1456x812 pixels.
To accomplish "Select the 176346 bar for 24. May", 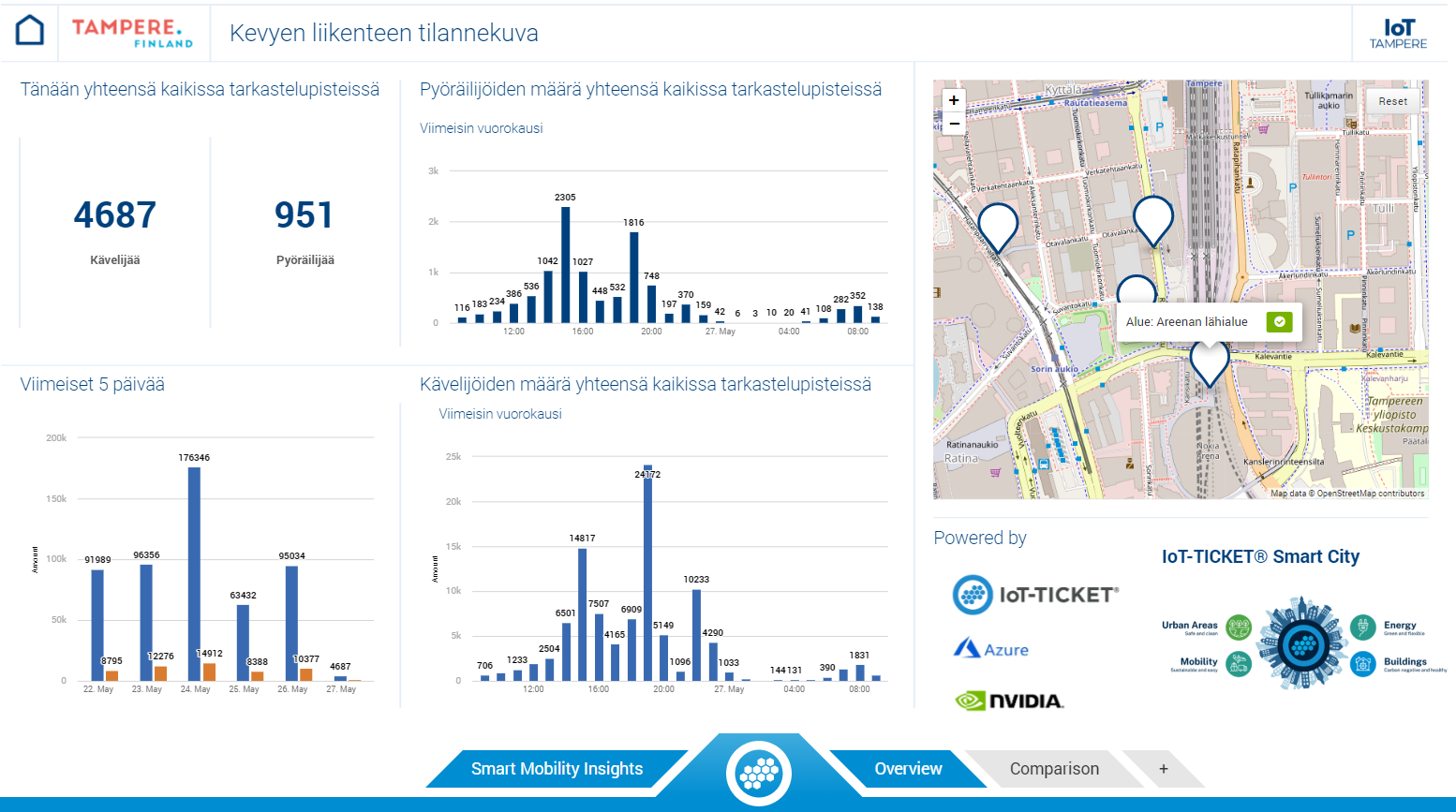I will (194, 573).
